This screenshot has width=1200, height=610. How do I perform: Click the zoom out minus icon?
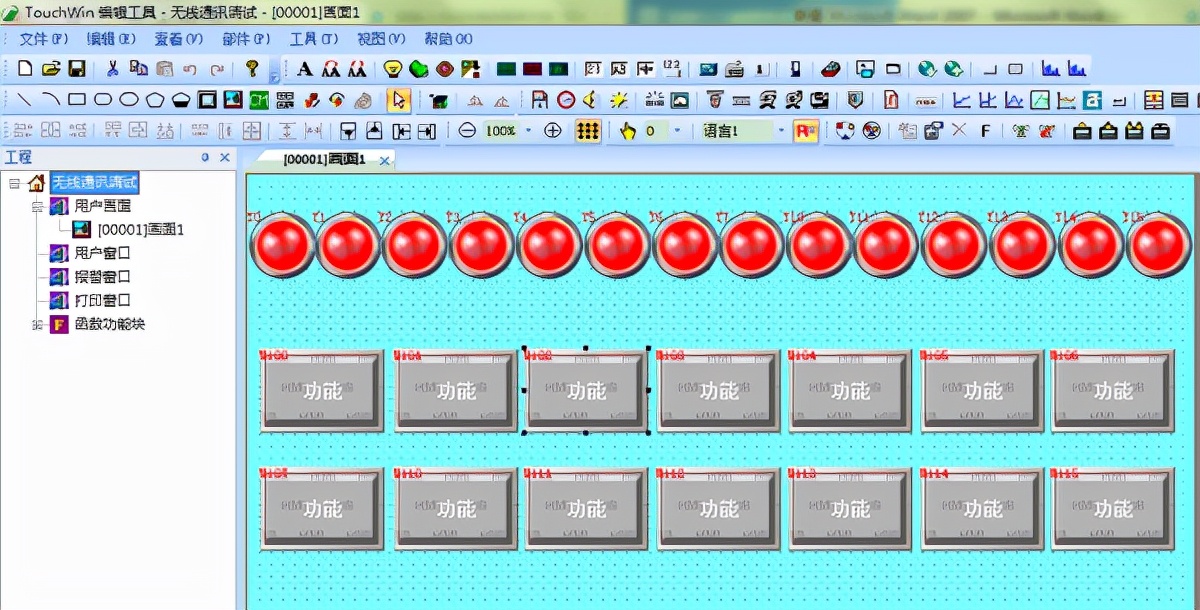[467, 131]
